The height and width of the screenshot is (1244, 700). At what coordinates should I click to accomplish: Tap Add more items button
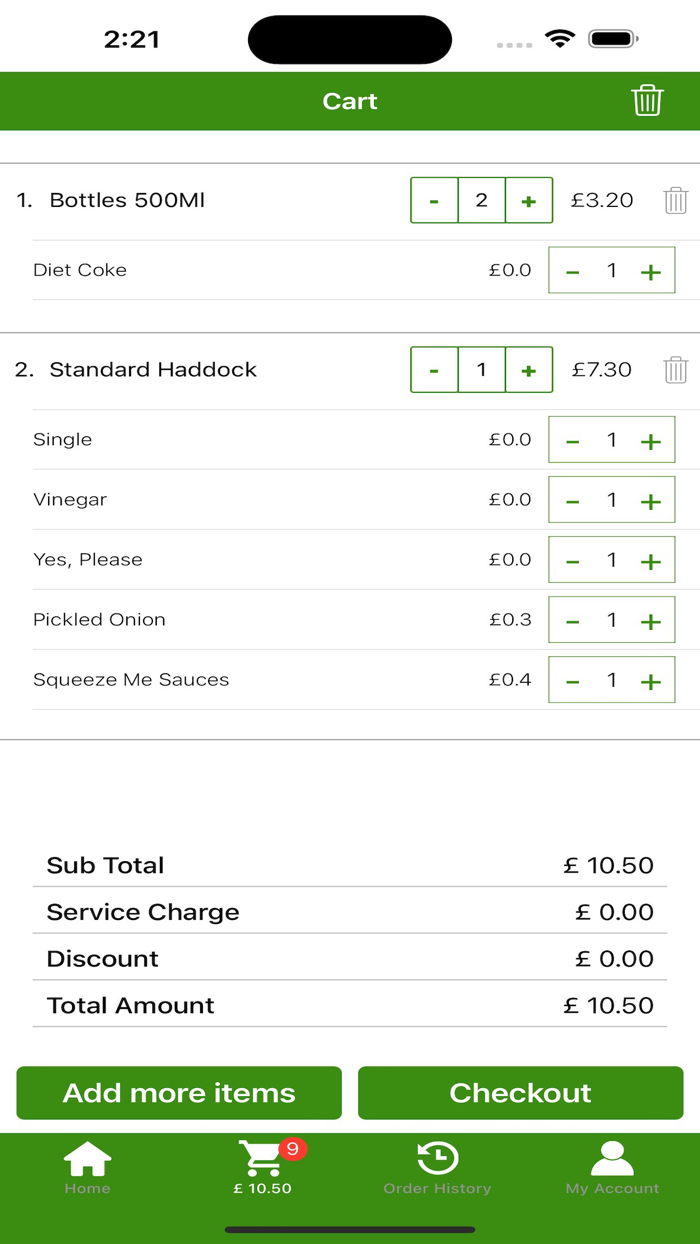pyautogui.click(x=179, y=1093)
